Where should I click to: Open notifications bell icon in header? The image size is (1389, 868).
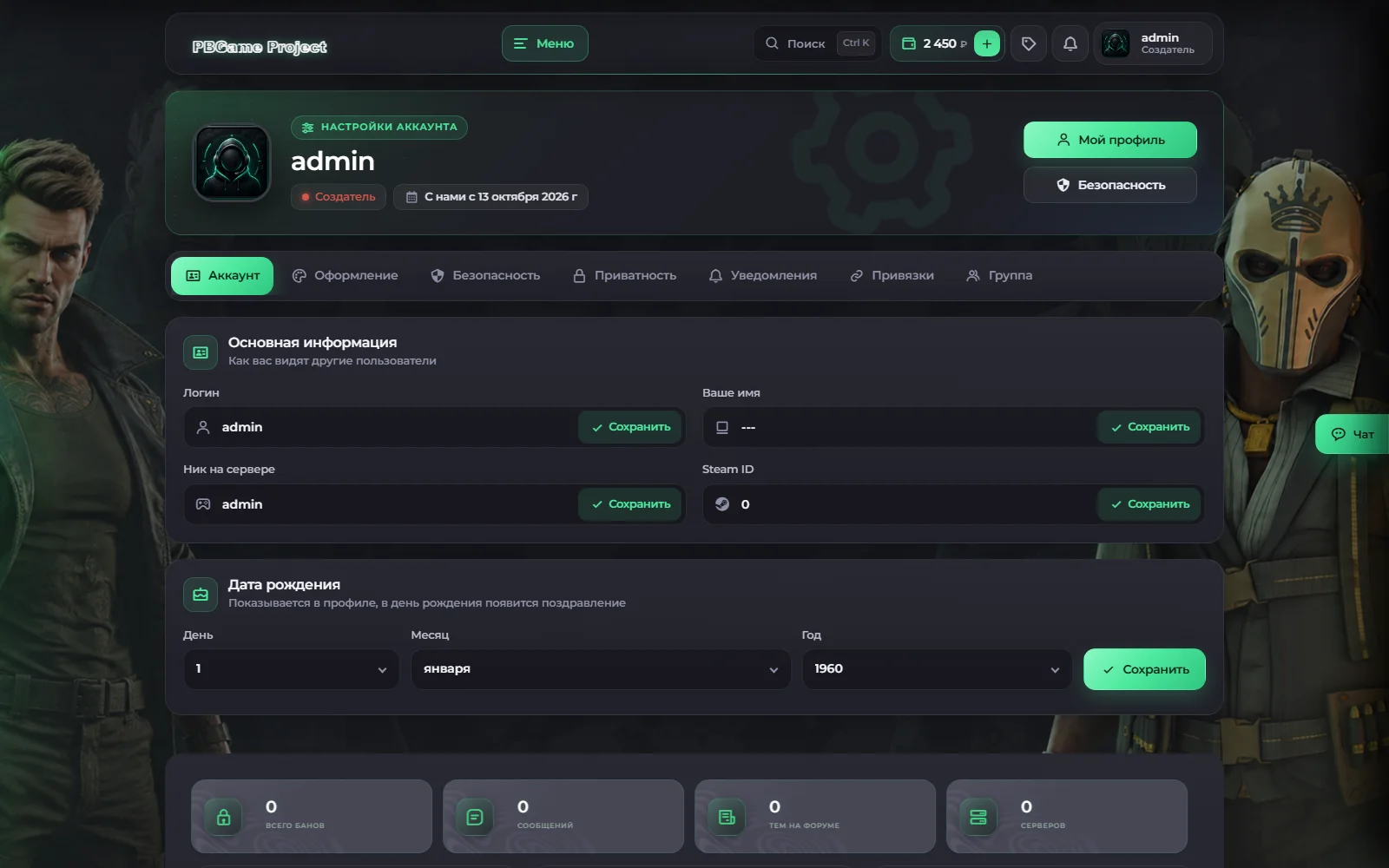pyautogui.click(x=1070, y=43)
